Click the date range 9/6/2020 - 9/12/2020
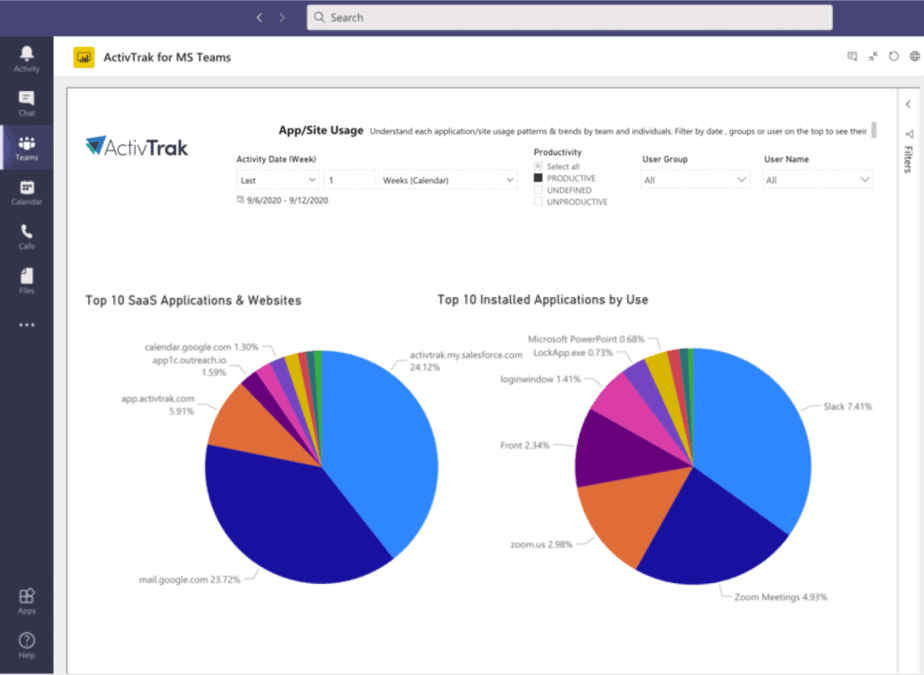The width and height of the screenshot is (924, 675). click(x=287, y=200)
